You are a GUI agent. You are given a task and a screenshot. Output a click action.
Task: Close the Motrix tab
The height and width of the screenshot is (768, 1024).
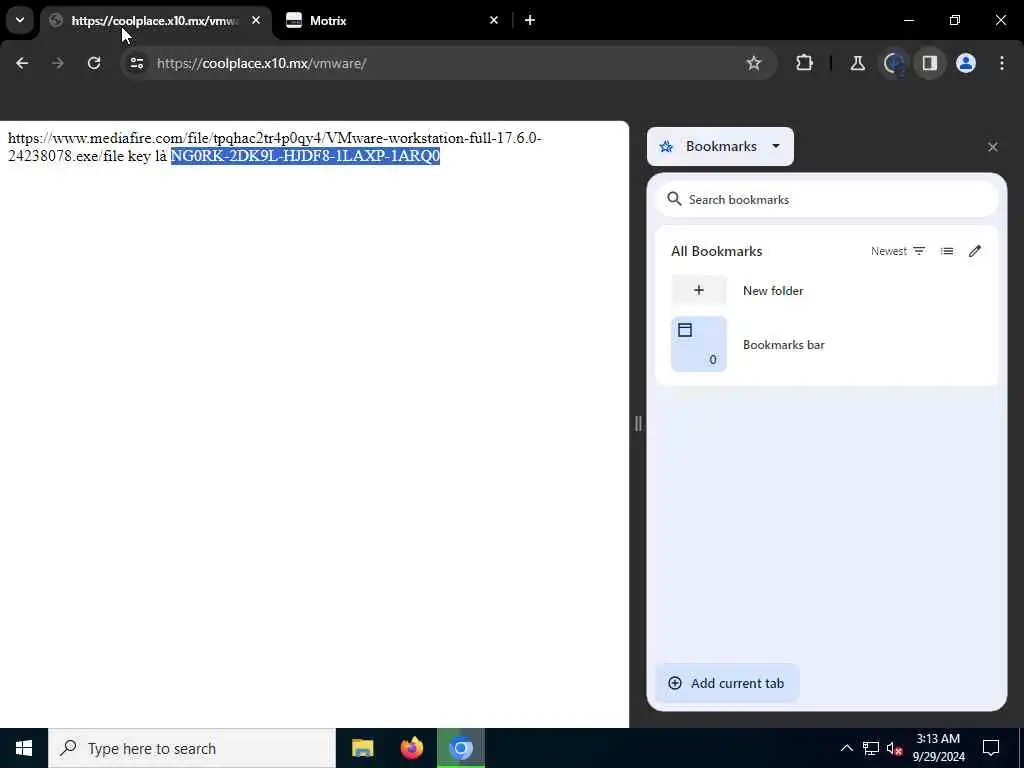pyautogui.click(x=494, y=20)
